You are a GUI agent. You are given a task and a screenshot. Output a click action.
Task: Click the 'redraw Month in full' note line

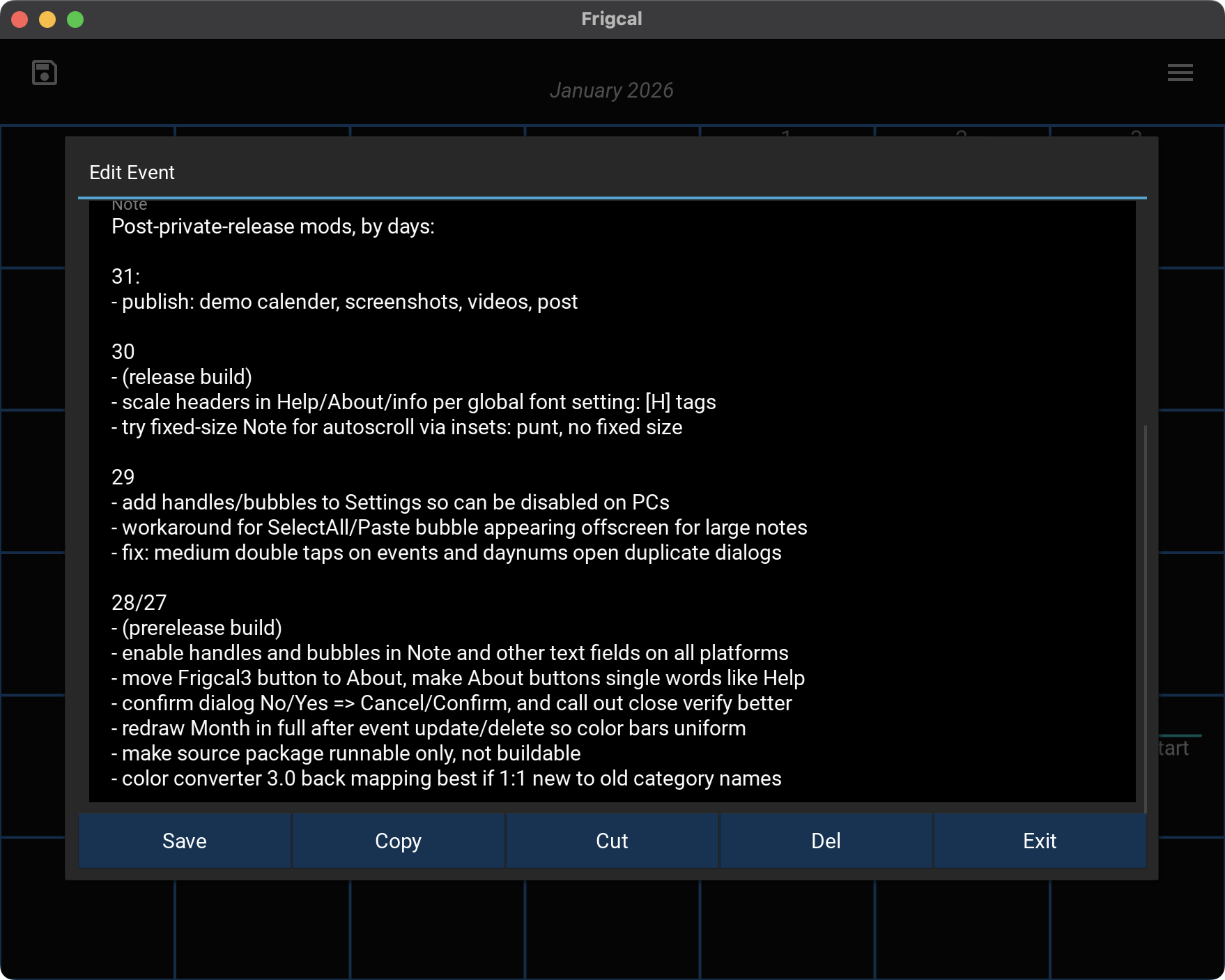pyautogui.click(x=429, y=728)
